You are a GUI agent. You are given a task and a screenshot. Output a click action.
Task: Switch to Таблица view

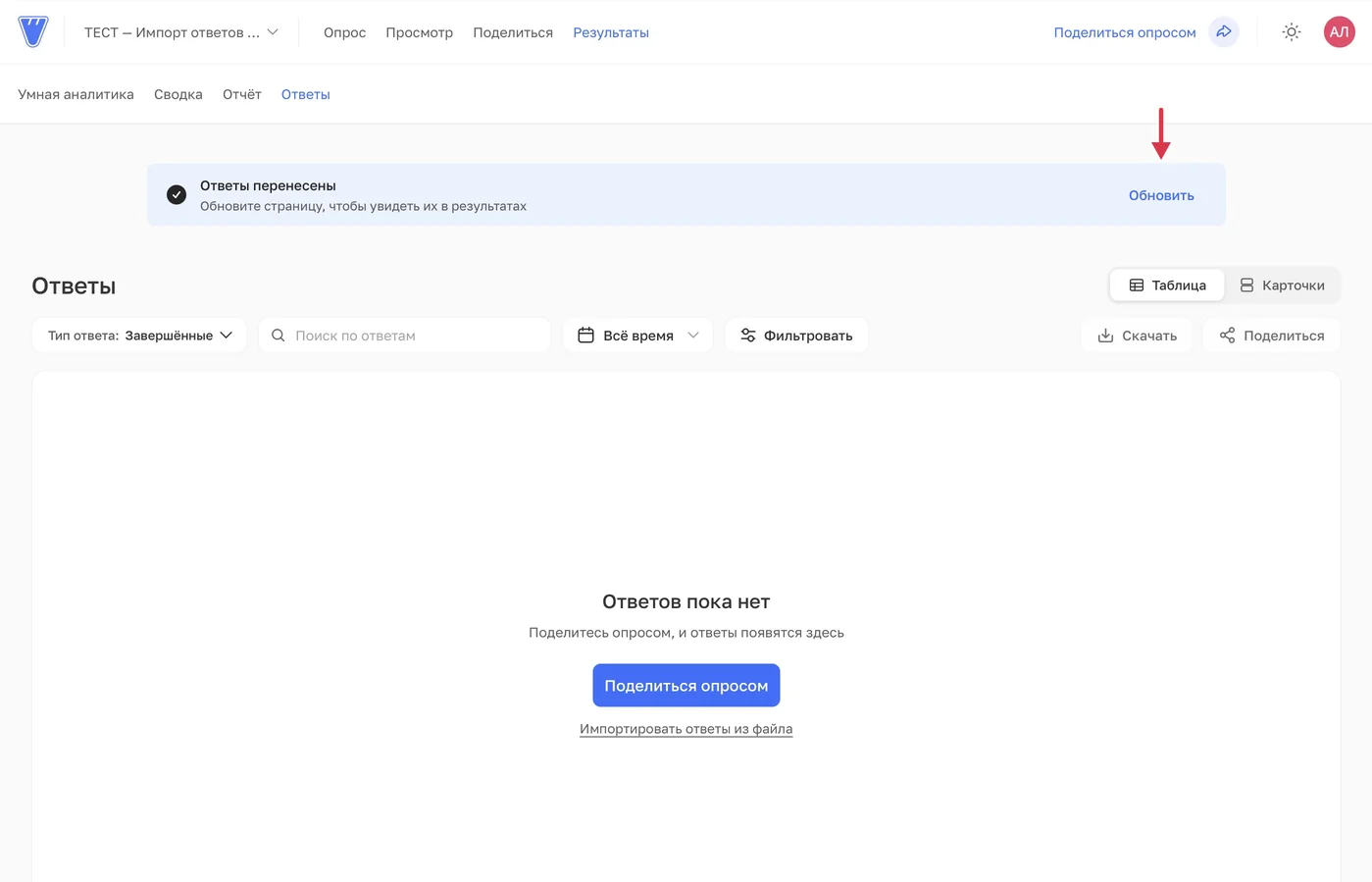[1167, 285]
